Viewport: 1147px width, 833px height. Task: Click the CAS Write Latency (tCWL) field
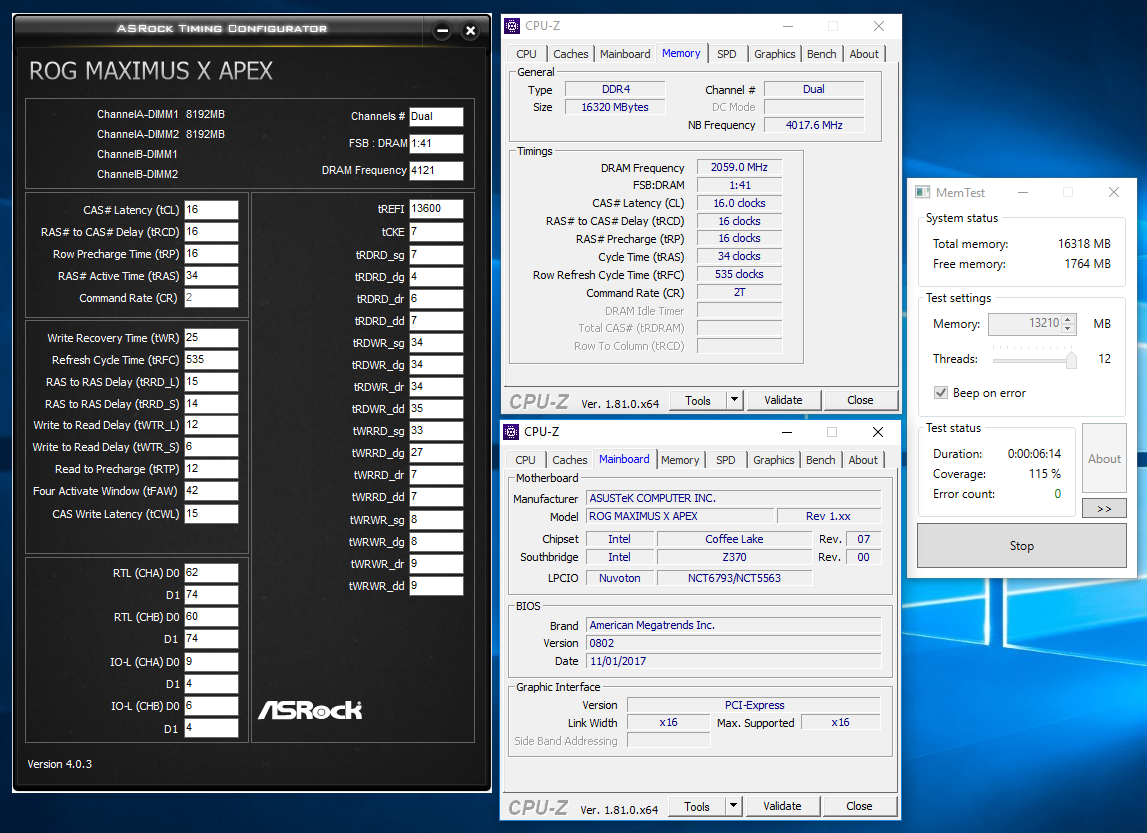pyautogui.click(x=211, y=514)
